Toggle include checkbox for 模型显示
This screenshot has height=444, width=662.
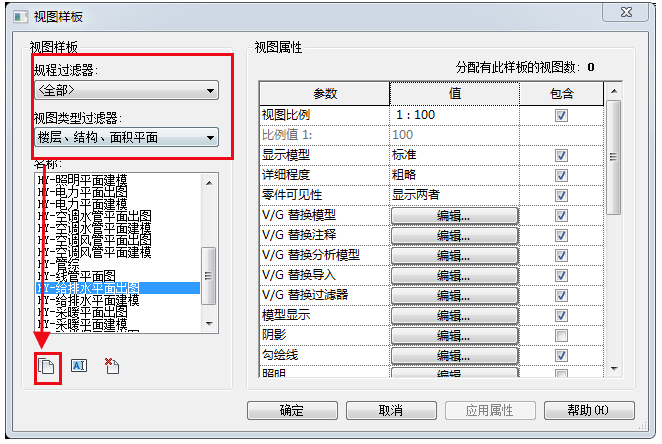click(x=561, y=315)
